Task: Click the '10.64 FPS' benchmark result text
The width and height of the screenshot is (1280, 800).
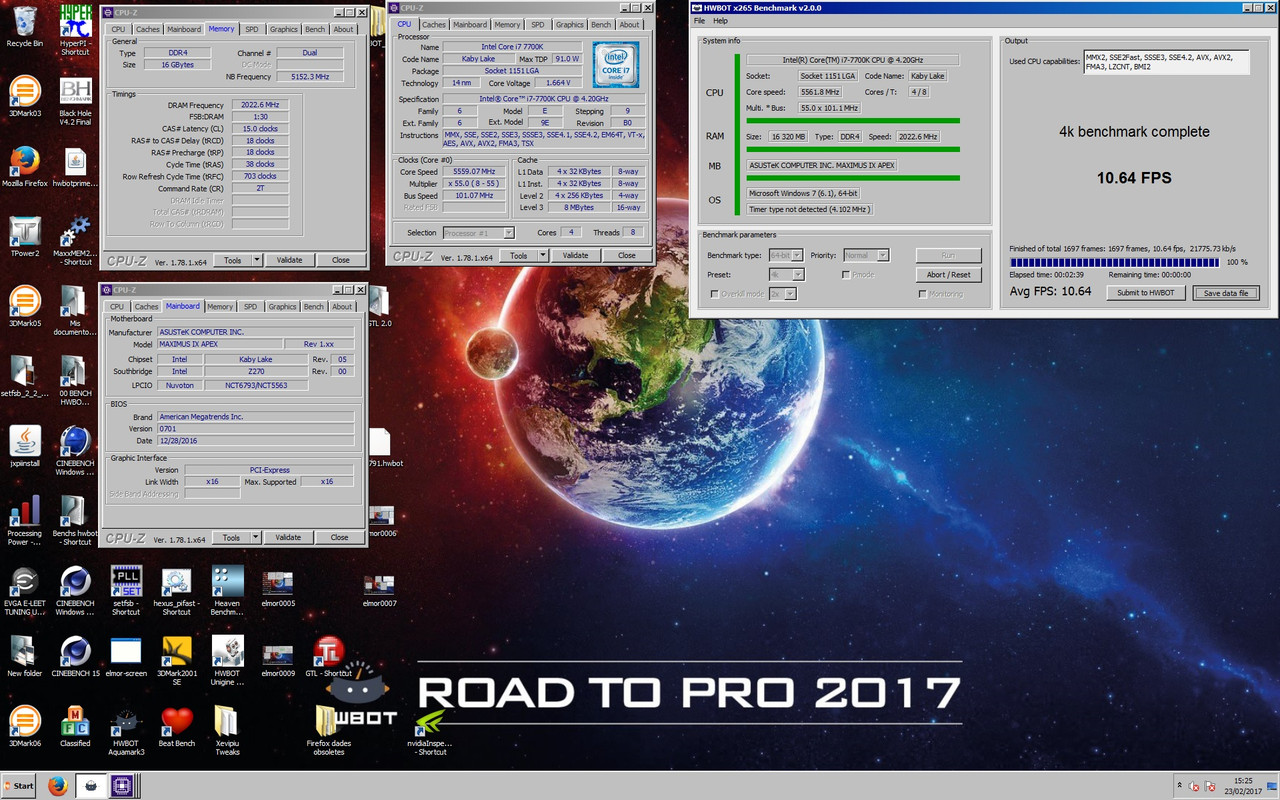Action: (1134, 178)
